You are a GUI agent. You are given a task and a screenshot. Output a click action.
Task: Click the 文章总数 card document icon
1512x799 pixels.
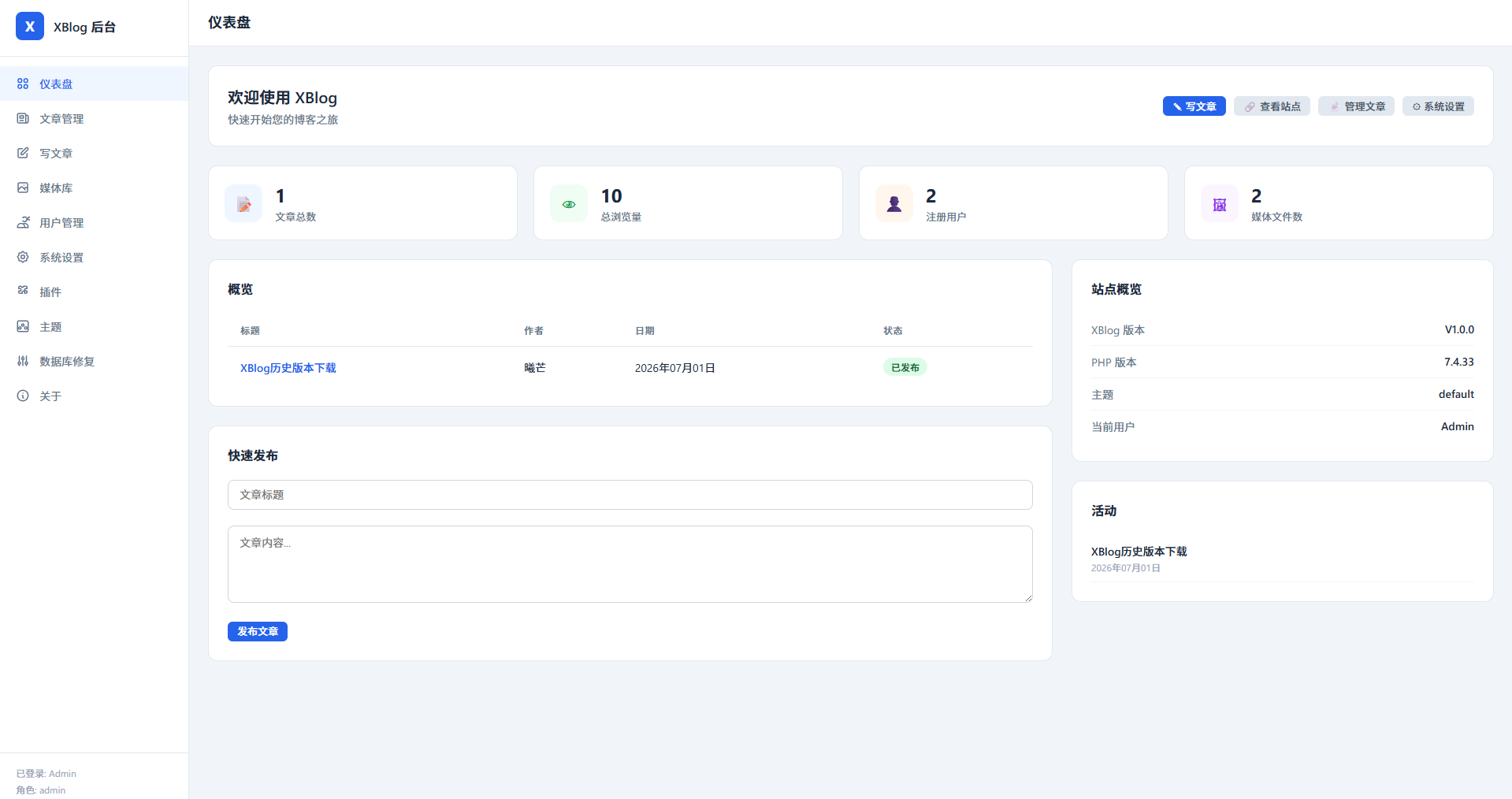coord(243,204)
